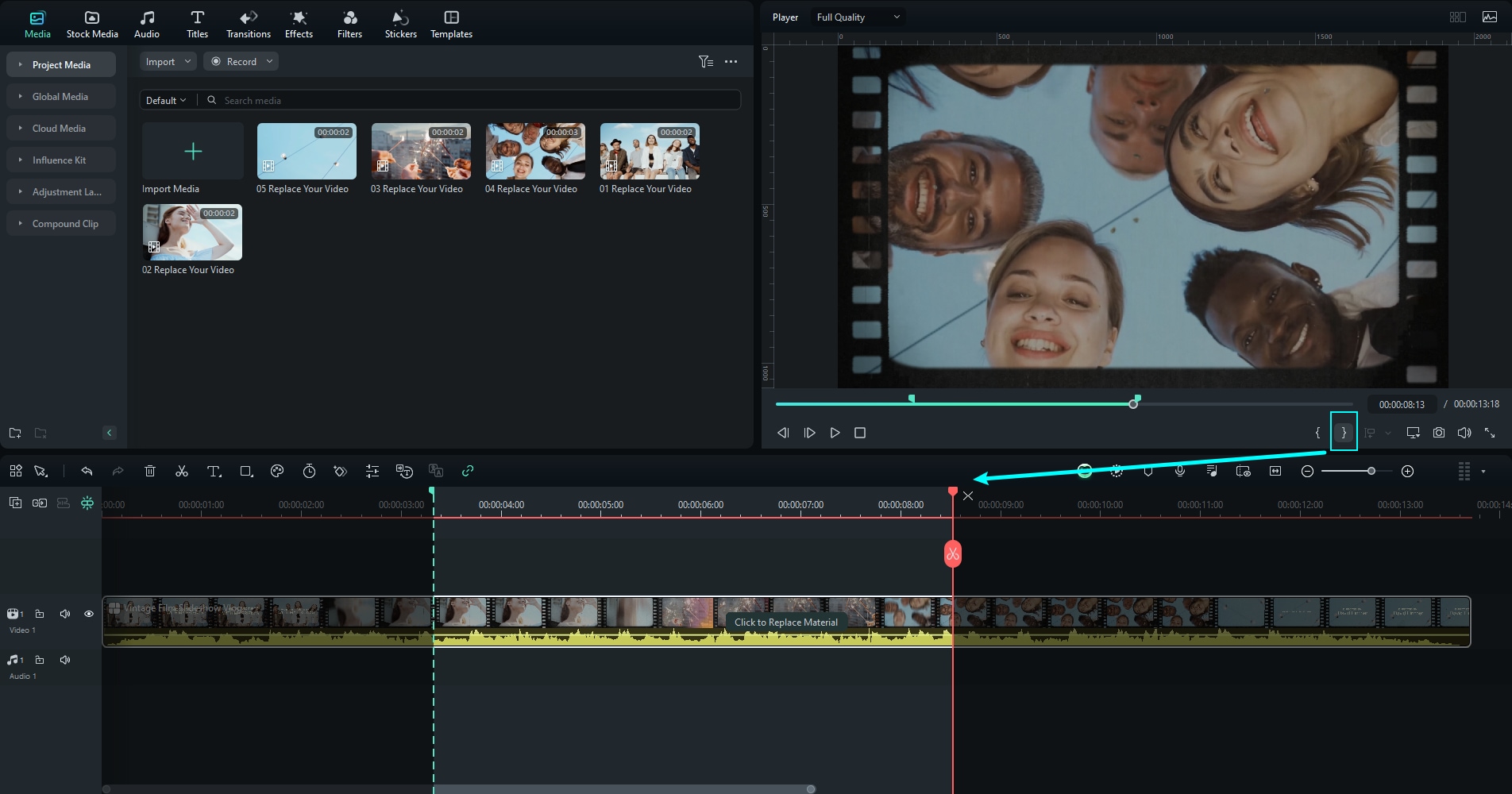
Task: Open the Templates tab
Action: [x=451, y=24]
